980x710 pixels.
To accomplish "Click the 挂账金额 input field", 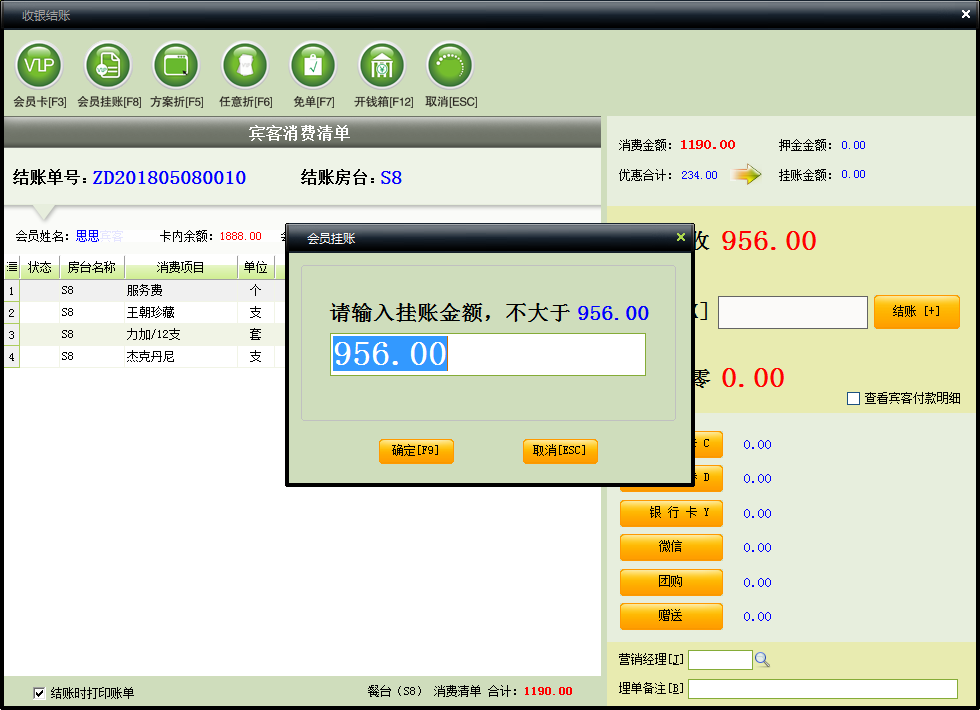I will click(488, 355).
